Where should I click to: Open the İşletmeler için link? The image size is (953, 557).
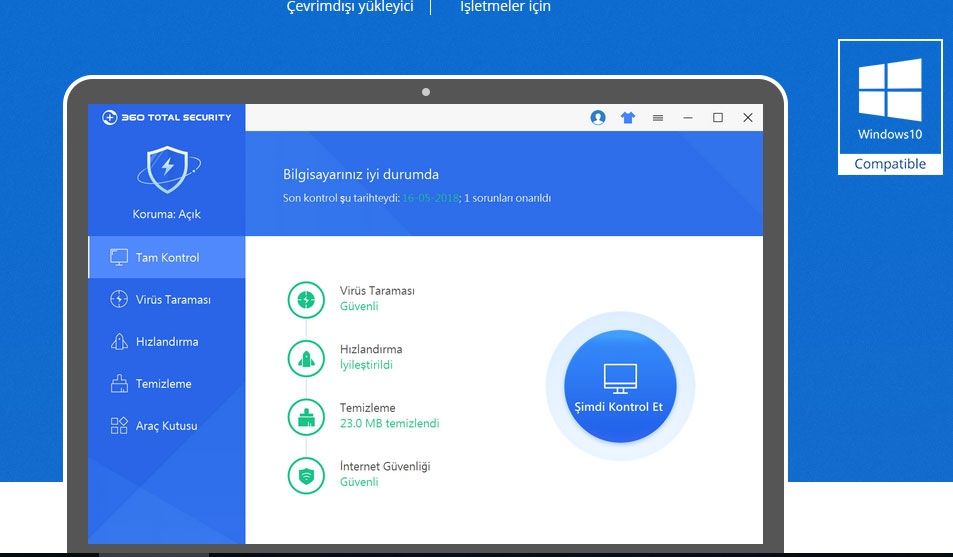coord(506,7)
